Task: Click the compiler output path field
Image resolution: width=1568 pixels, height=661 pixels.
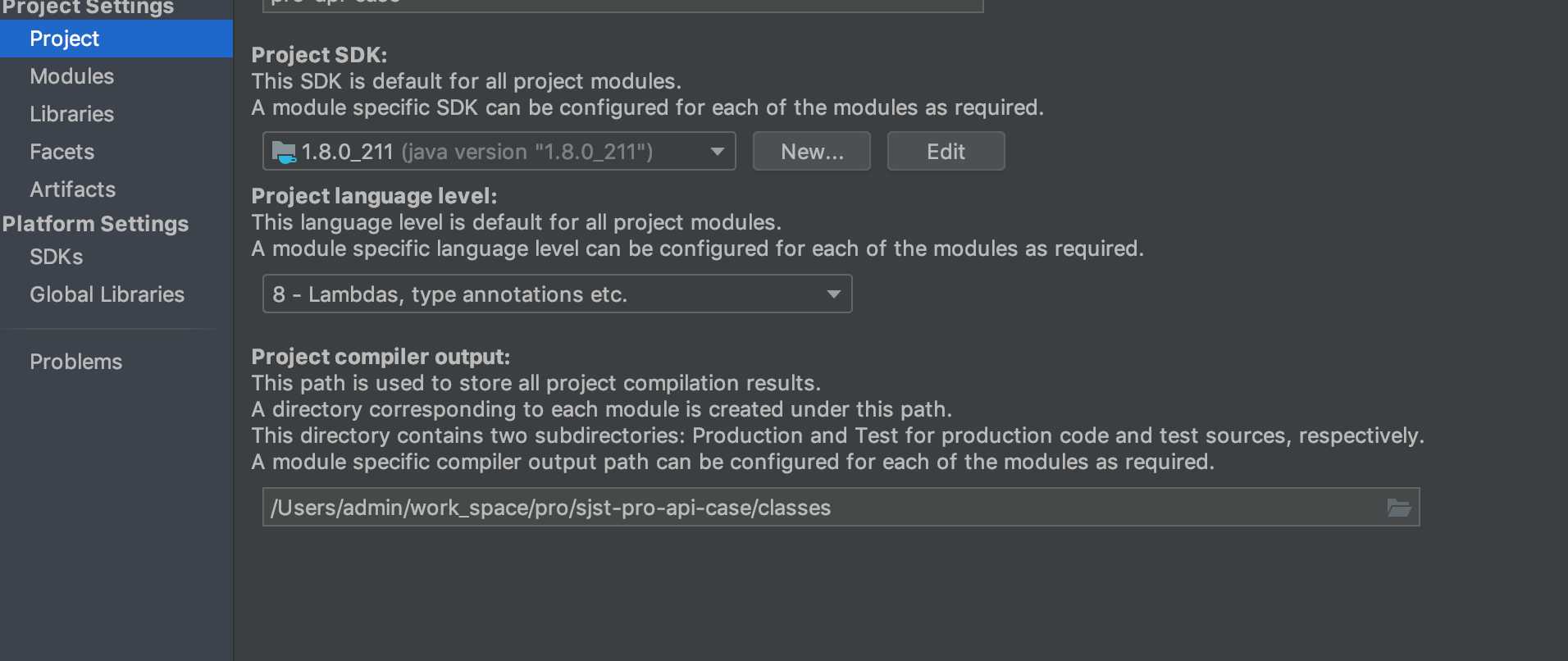Action: pos(841,507)
